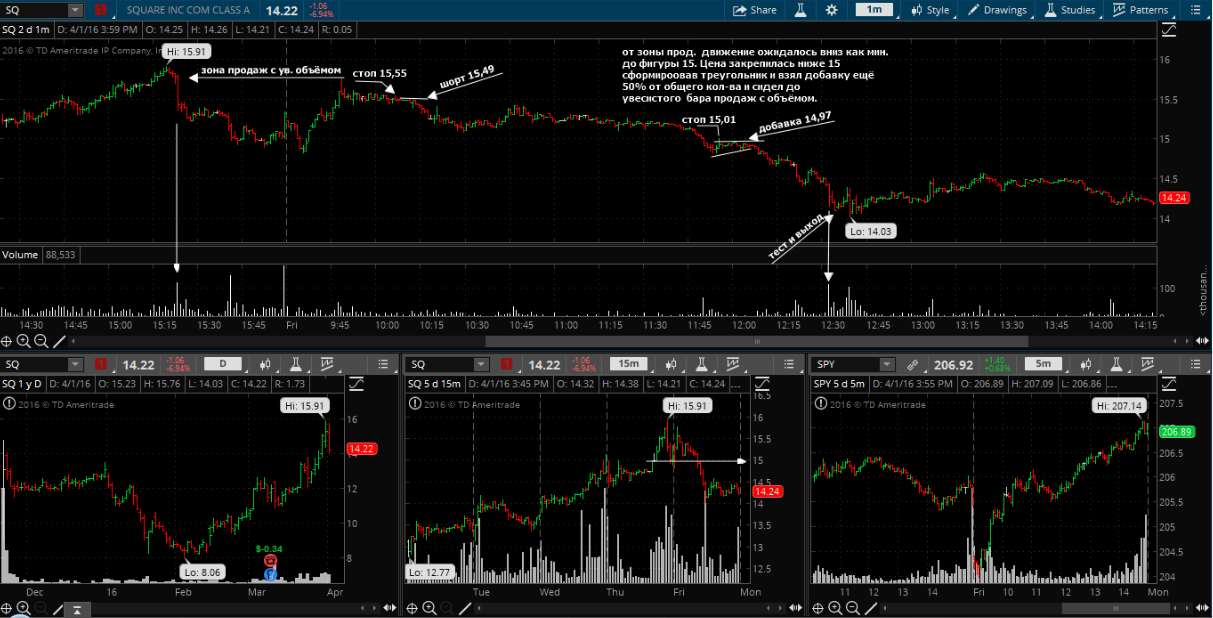Open patterns icon in 15m chart
1213x618 pixels.
point(732,365)
